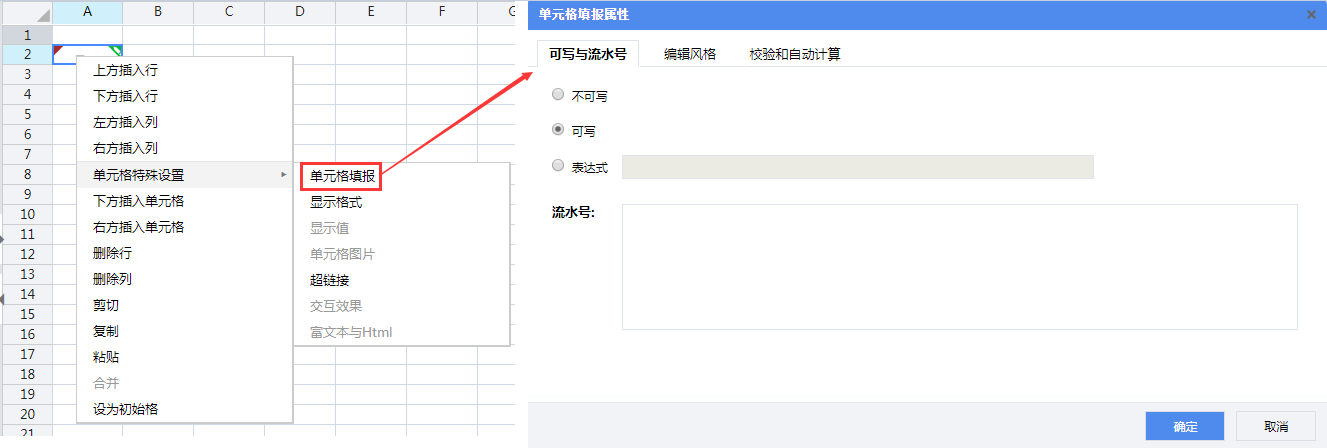Click the 确定 button
The width and height of the screenshot is (1327, 448).
tap(1185, 426)
